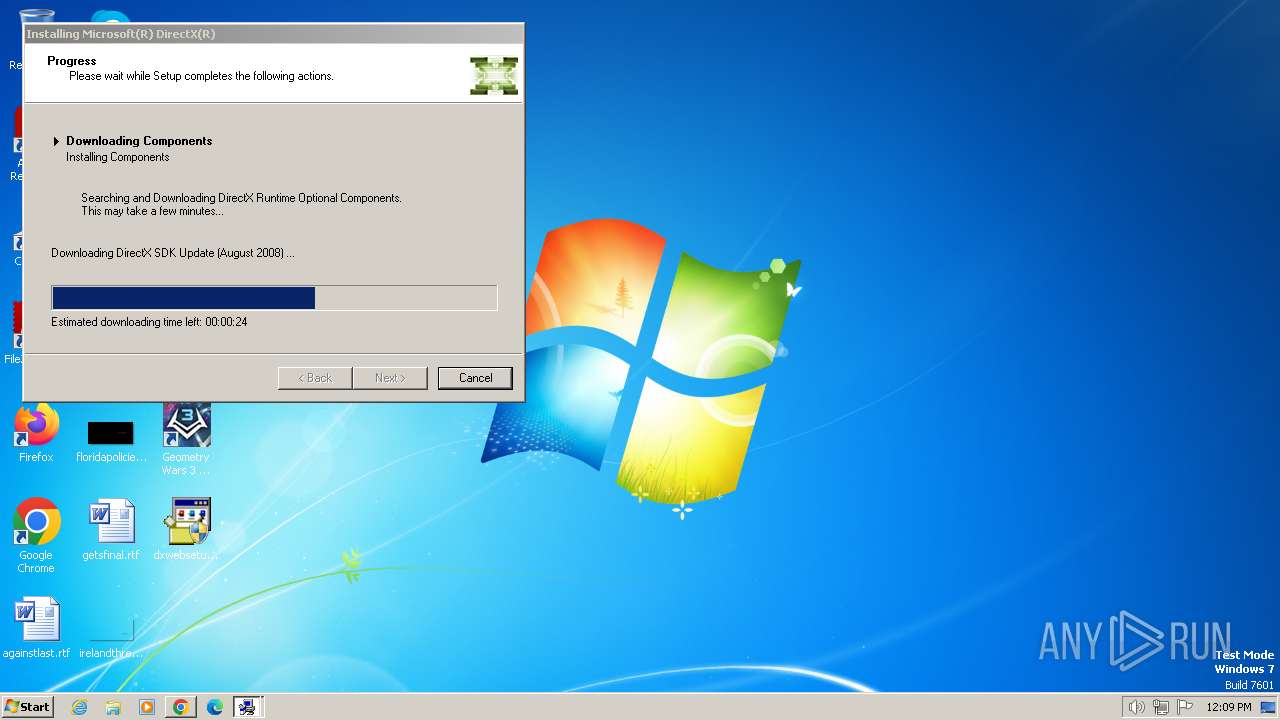Screen dimensions: 1280x720
Task: Open Microsoft Edge from the taskbar
Action: coord(215,707)
